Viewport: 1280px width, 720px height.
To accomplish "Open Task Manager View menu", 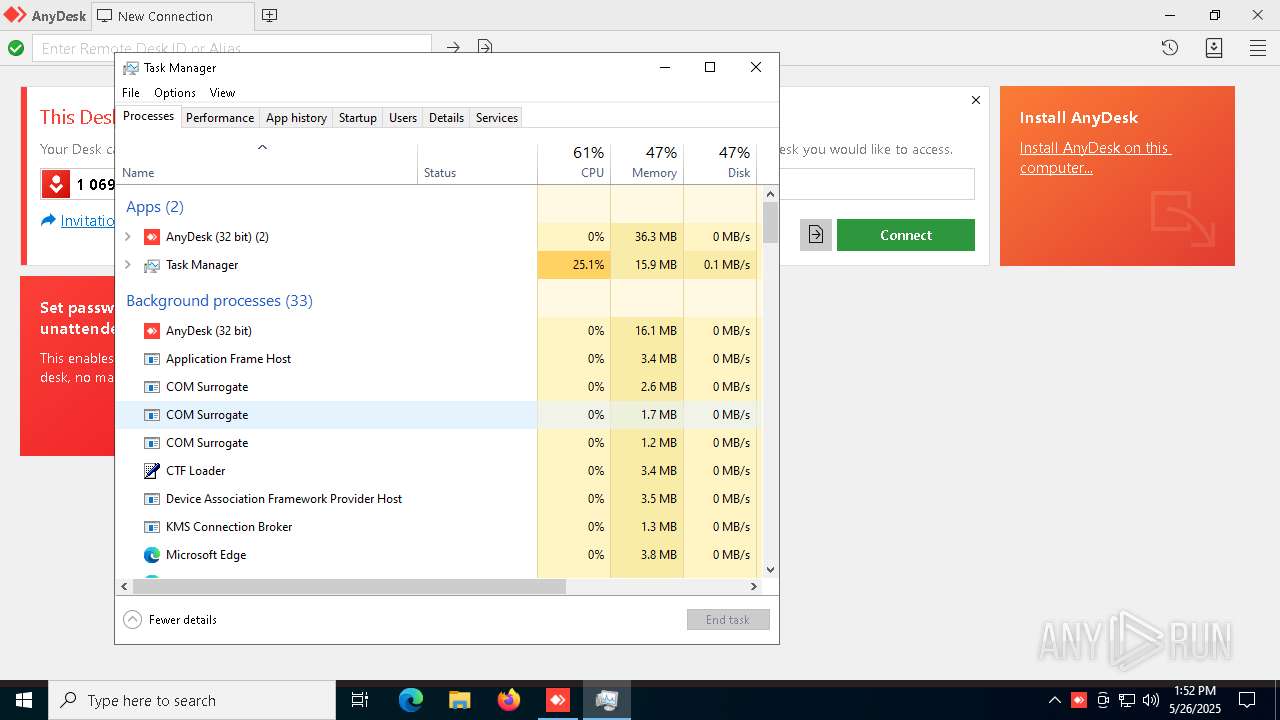I will click(x=222, y=92).
